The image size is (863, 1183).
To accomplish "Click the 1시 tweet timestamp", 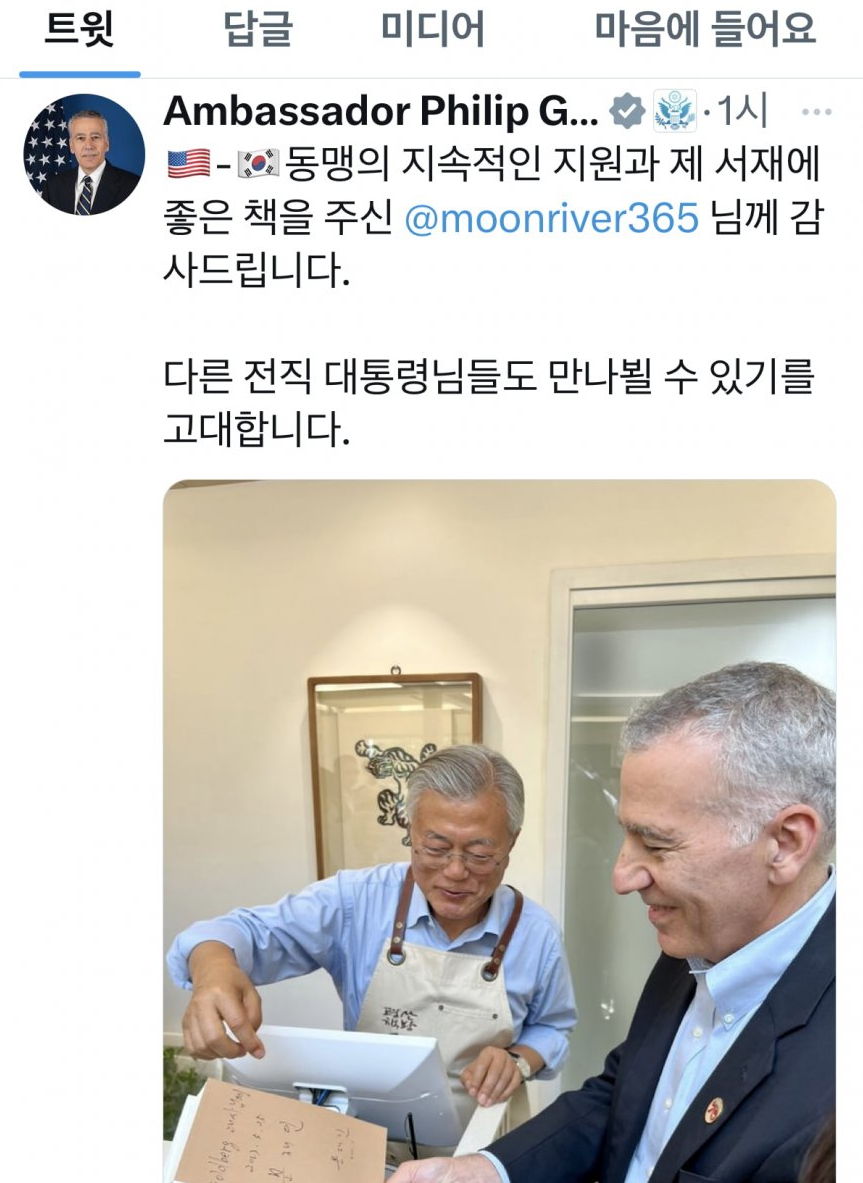I will click(742, 112).
